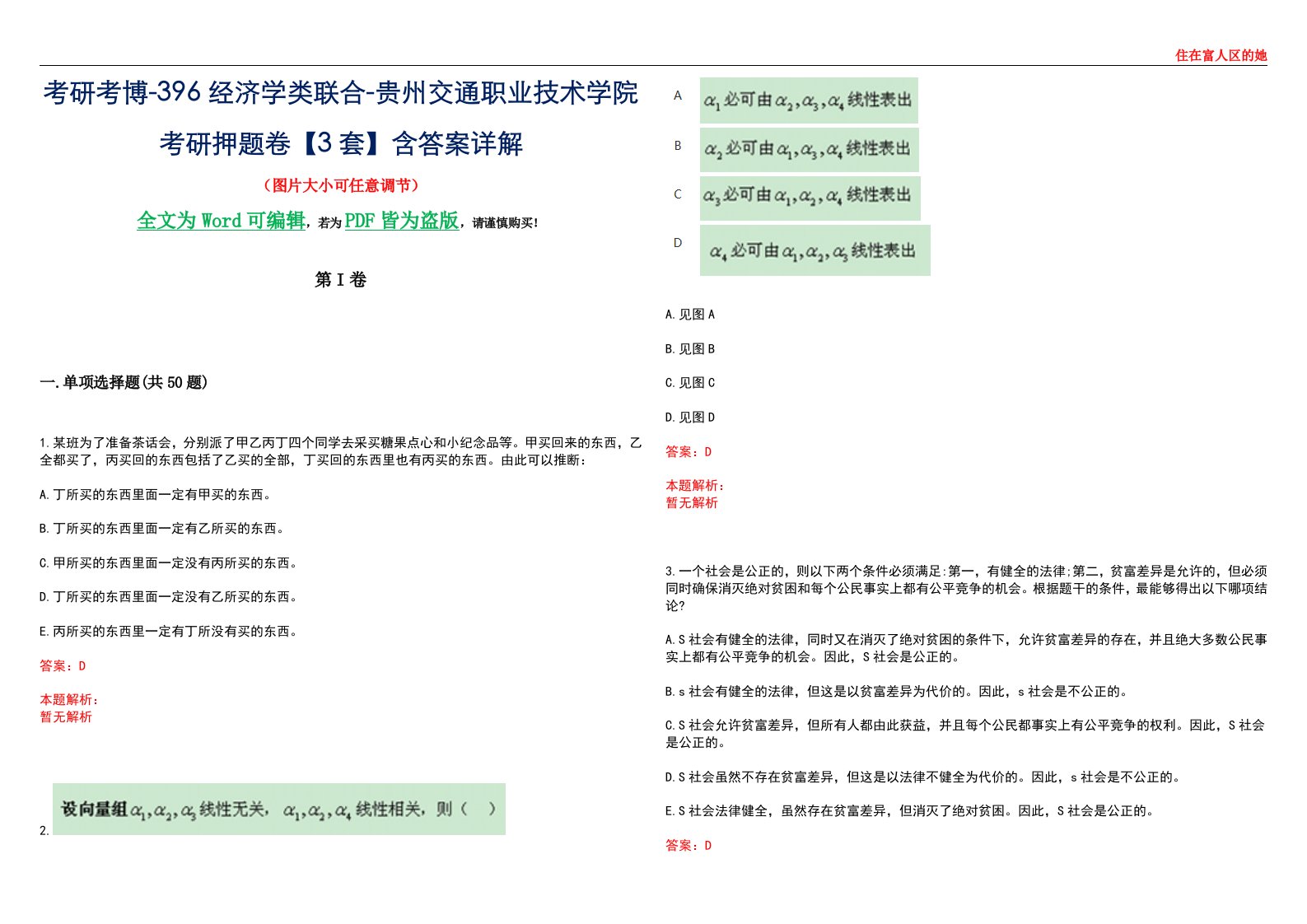Click the red note 图片大小可任意调节

[341, 185]
